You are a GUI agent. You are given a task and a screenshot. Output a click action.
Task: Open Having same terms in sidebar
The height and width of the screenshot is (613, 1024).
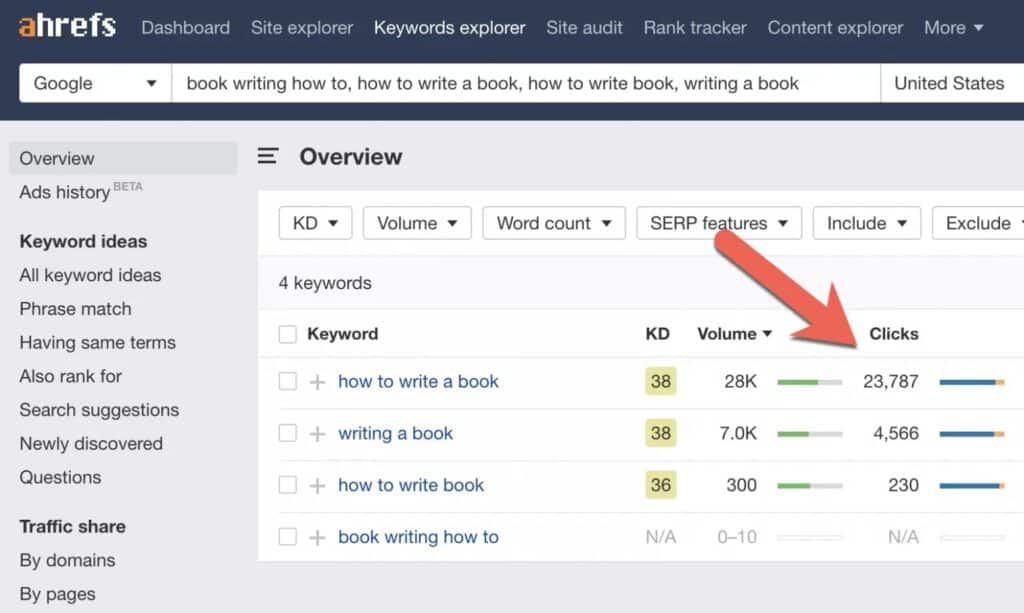coord(97,342)
